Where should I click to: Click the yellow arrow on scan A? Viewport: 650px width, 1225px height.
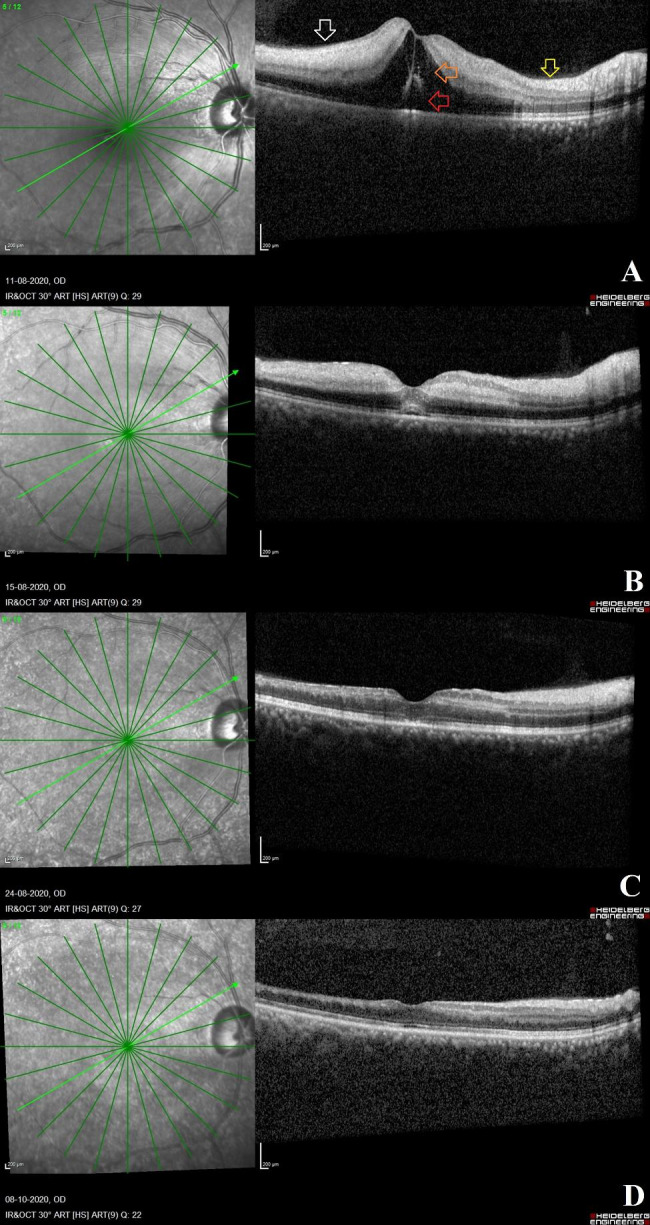click(549, 68)
